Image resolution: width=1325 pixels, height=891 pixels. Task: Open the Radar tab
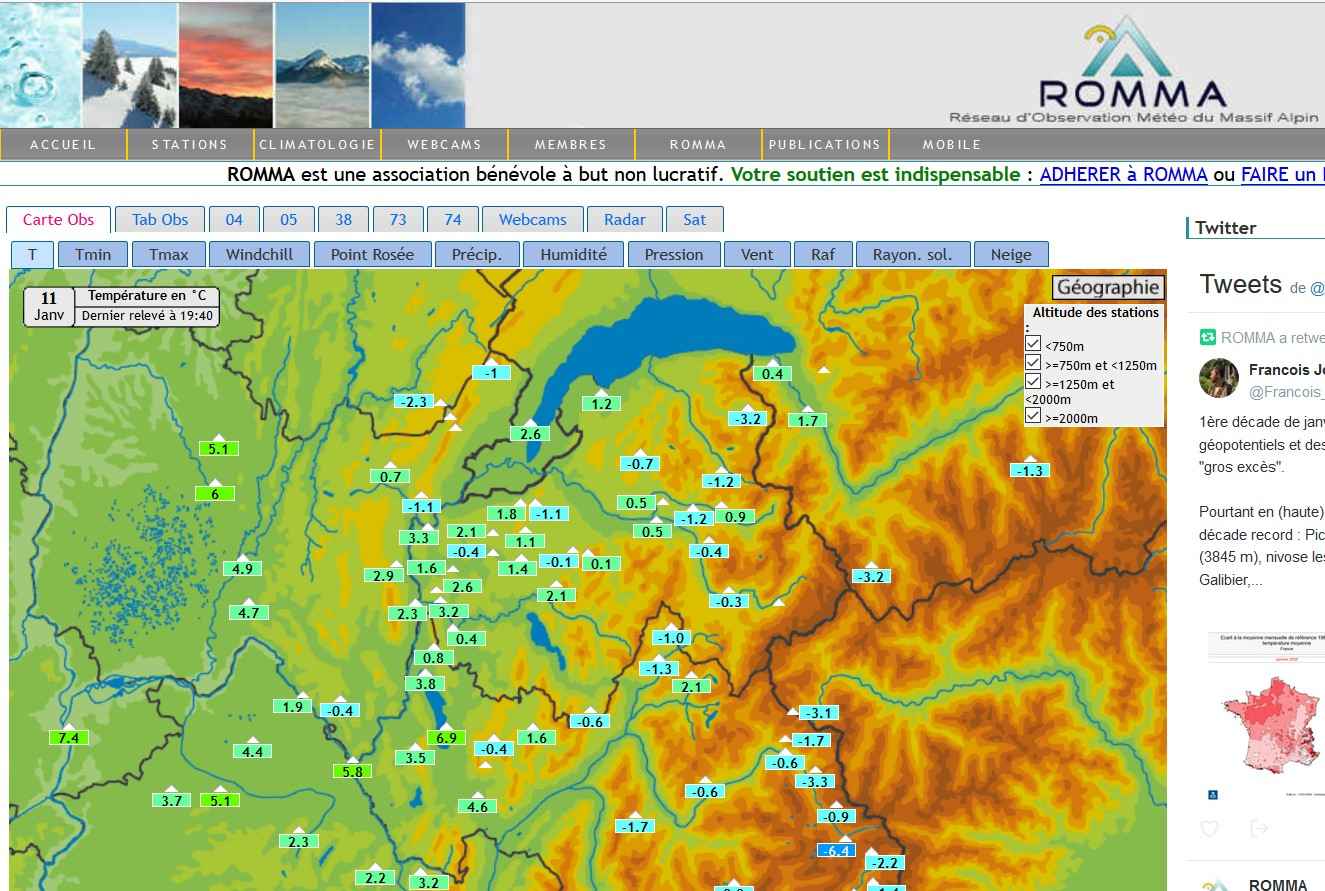(625, 219)
